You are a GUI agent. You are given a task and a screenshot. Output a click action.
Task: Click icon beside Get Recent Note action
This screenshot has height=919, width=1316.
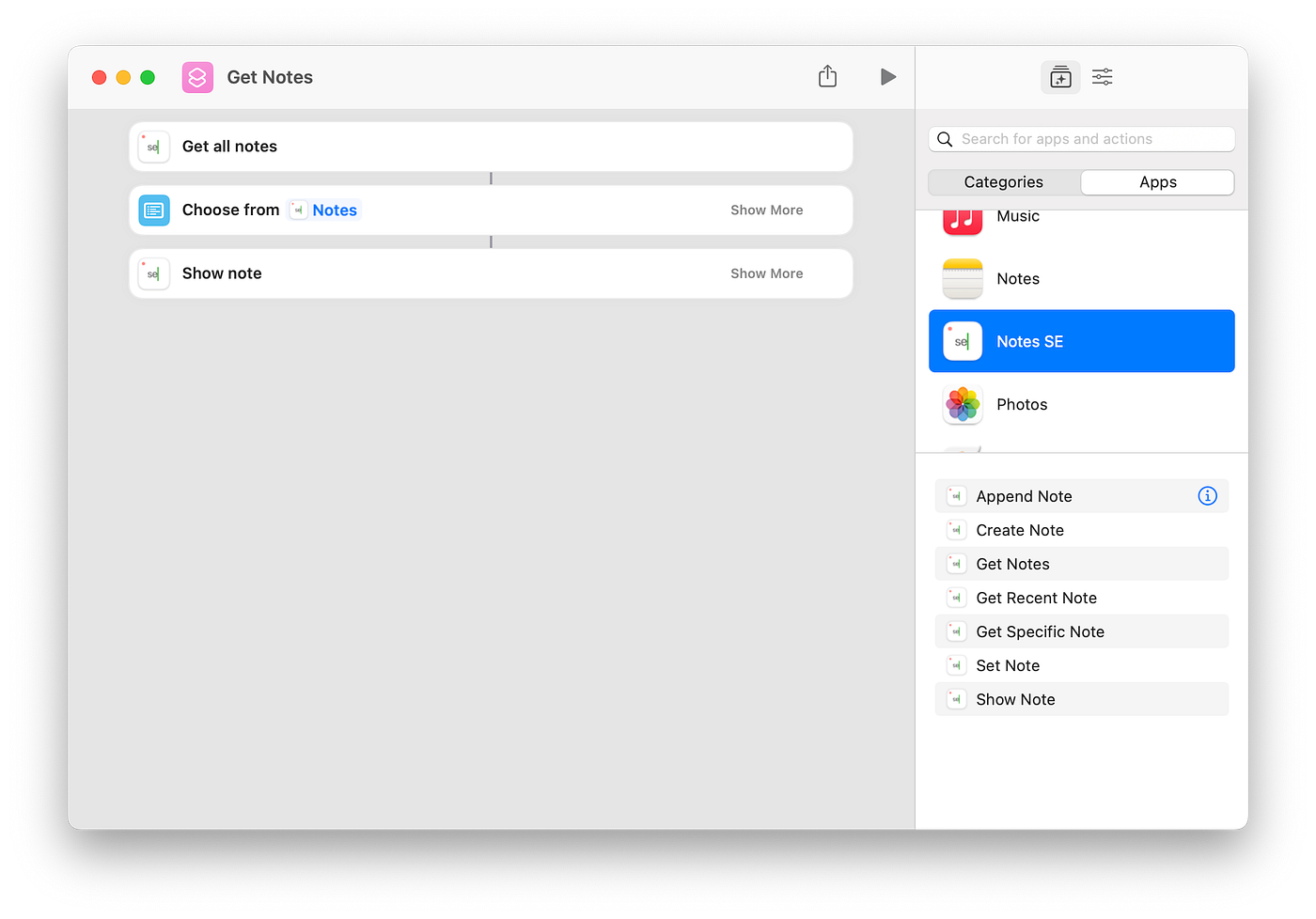(x=956, y=598)
